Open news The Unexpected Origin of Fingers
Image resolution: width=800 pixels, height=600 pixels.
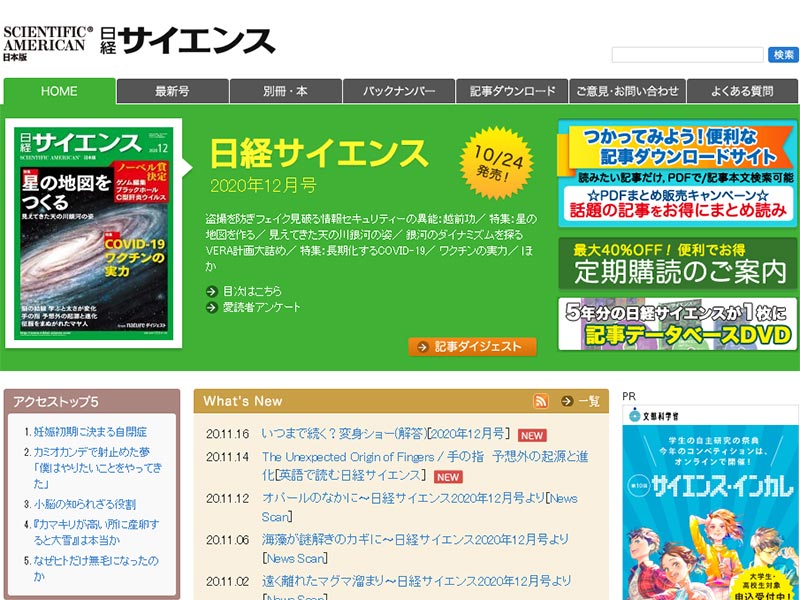point(424,466)
